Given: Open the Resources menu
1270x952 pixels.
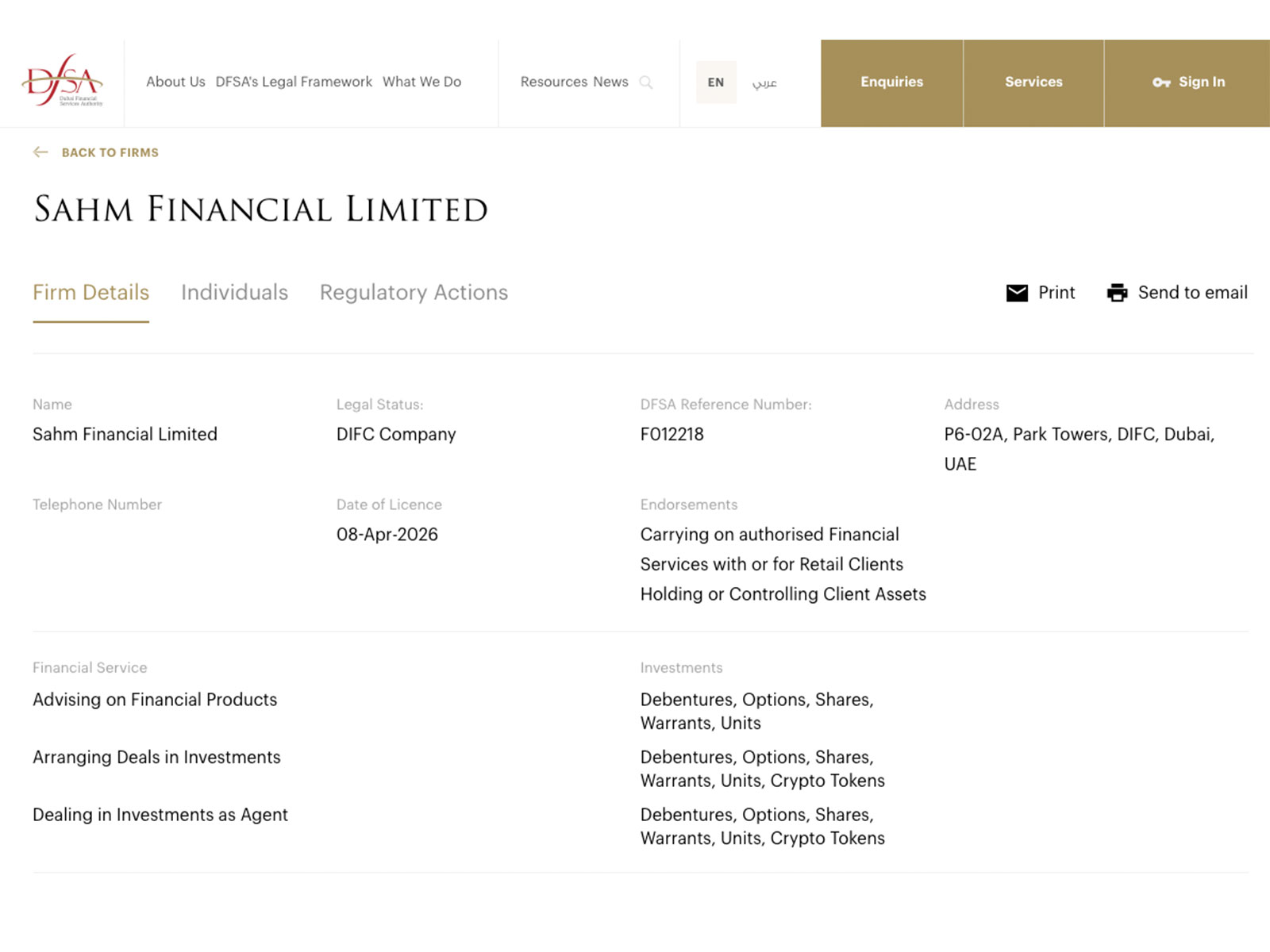Looking at the screenshot, I should coord(551,82).
